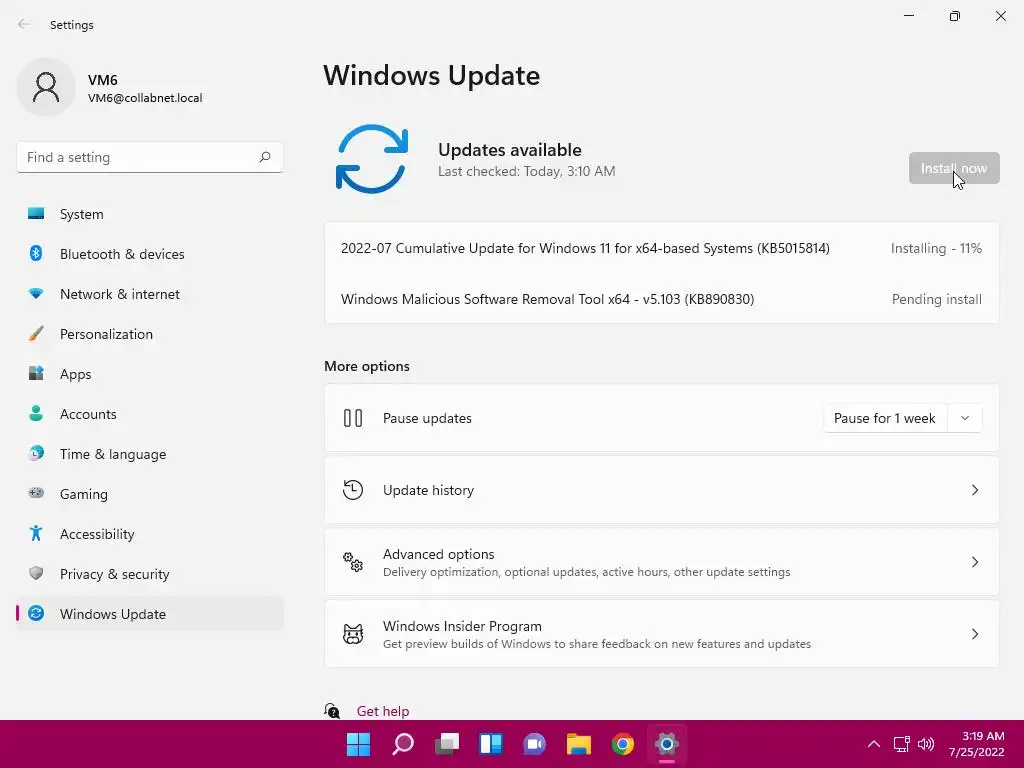Click the System icon in sidebar
Viewport: 1024px width, 768px height.
[36, 214]
